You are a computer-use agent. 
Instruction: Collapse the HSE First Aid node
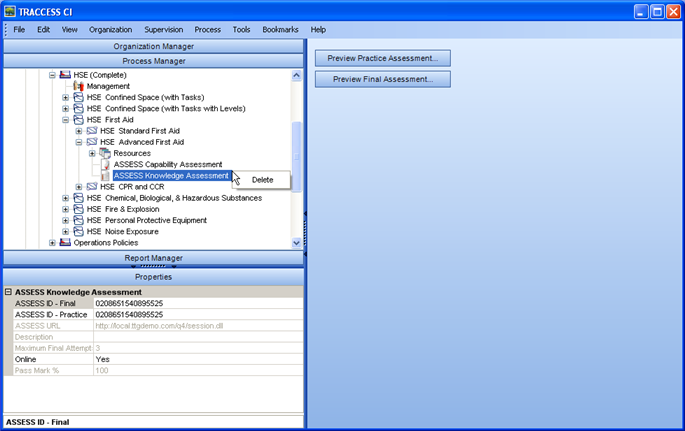pyautogui.click(x=65, y=119)
